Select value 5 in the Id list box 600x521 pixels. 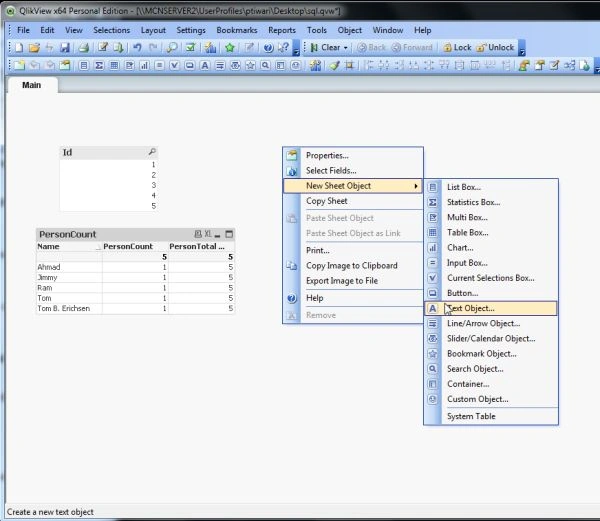pos(109,206)
